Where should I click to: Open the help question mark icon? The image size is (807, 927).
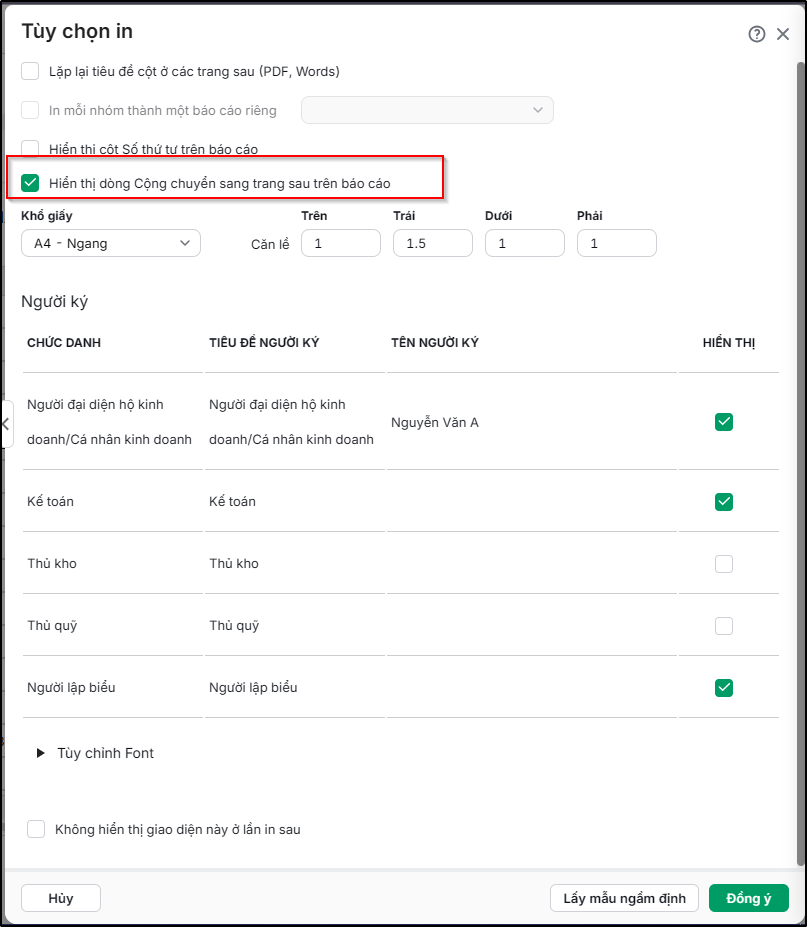pyautogui.click(x=756, y=34)
